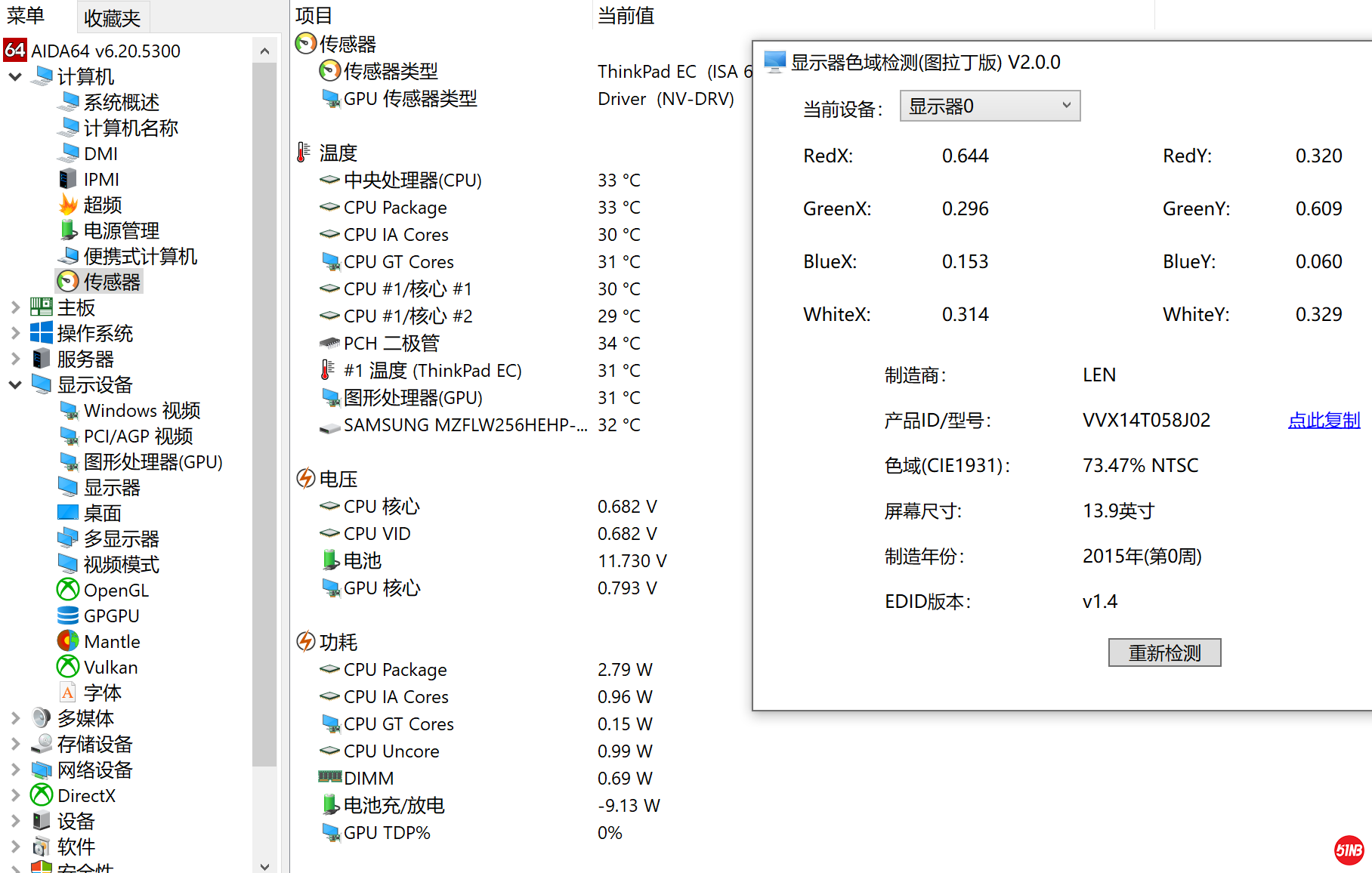Click the re-detect button

[x=1164, y=652]
